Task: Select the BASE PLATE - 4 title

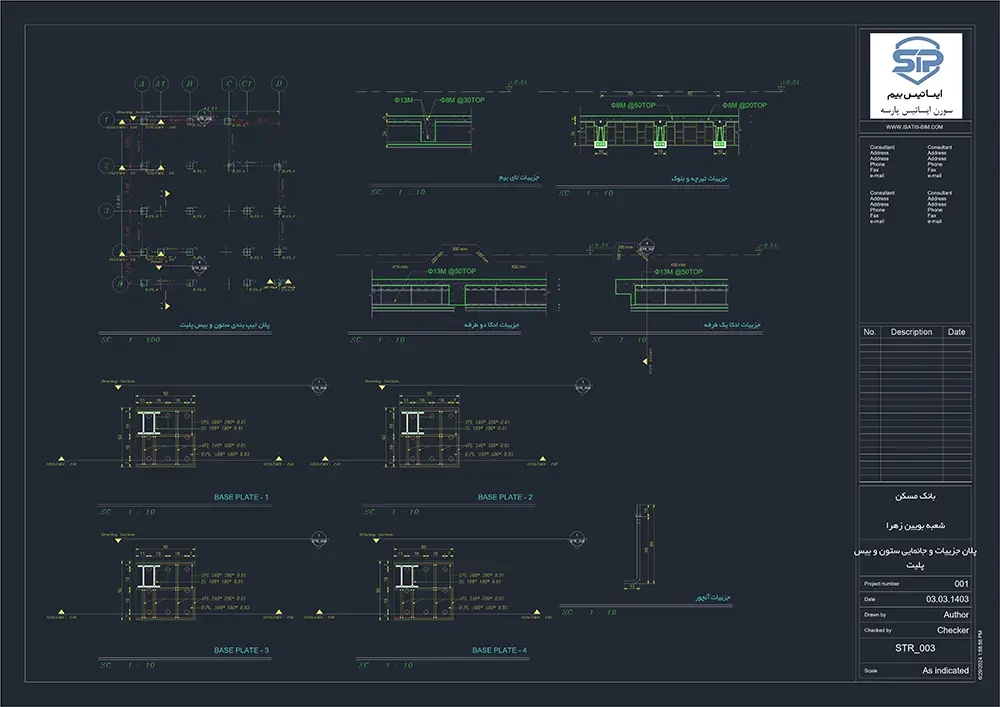Action: point(499,650)
